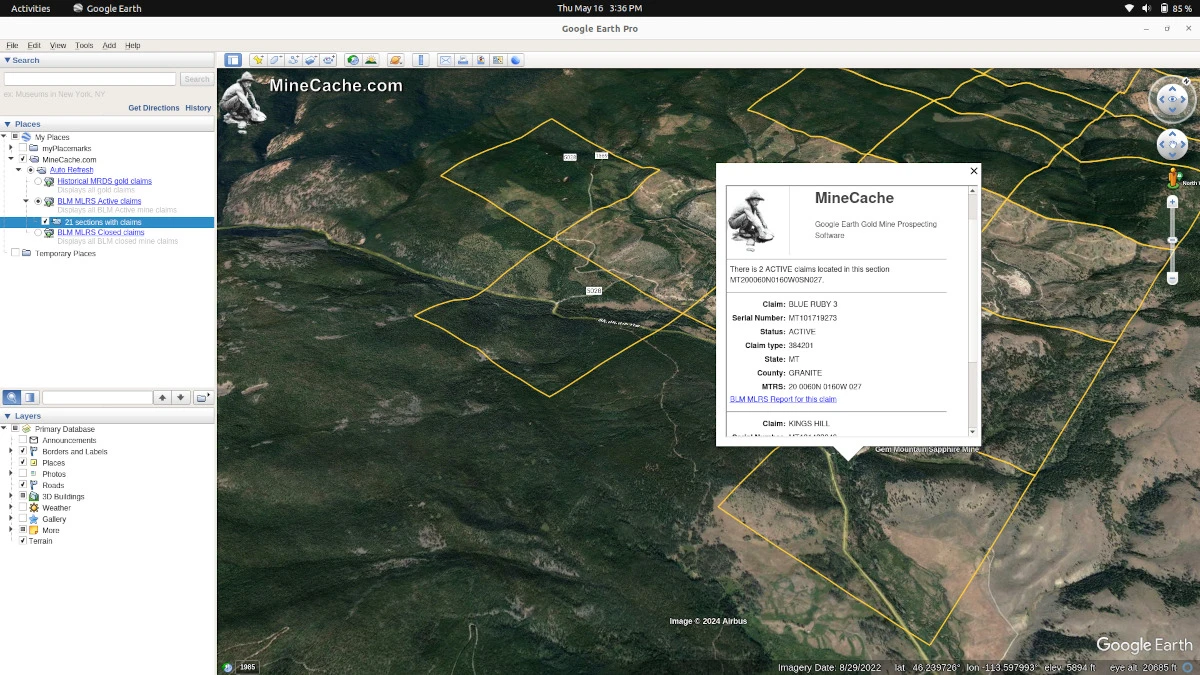
Task: Uncheck 21 sections with claims
Action: click(x=45, y=222)
